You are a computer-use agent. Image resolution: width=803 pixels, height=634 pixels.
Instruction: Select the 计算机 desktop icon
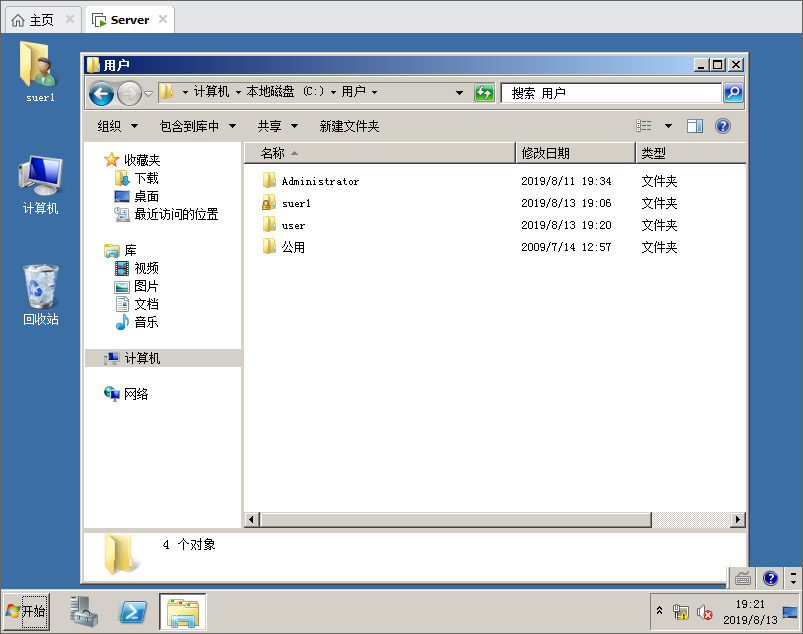(x=40, y=185)
